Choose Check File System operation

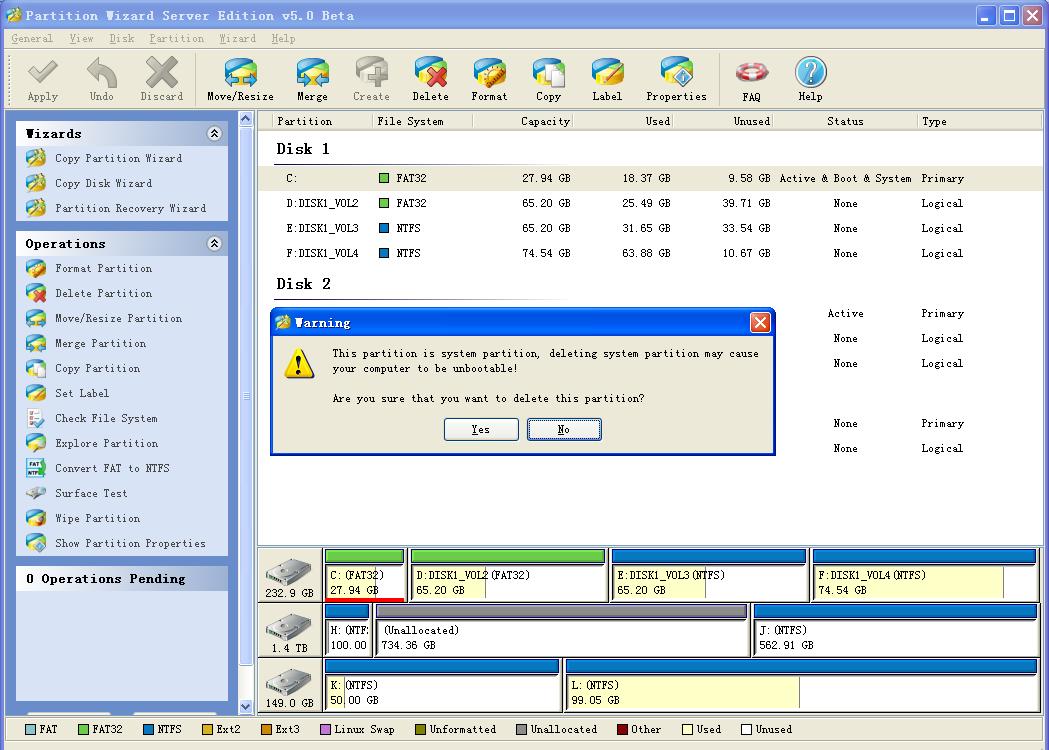pos(106,418)
